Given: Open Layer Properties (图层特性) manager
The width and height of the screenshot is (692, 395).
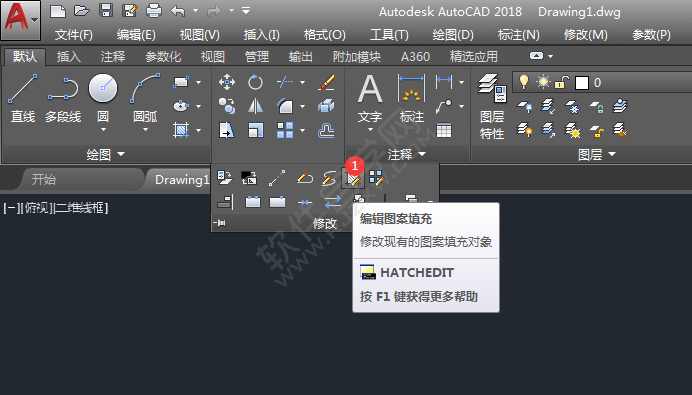Looking at the screenshot, I should pos(492,107).
